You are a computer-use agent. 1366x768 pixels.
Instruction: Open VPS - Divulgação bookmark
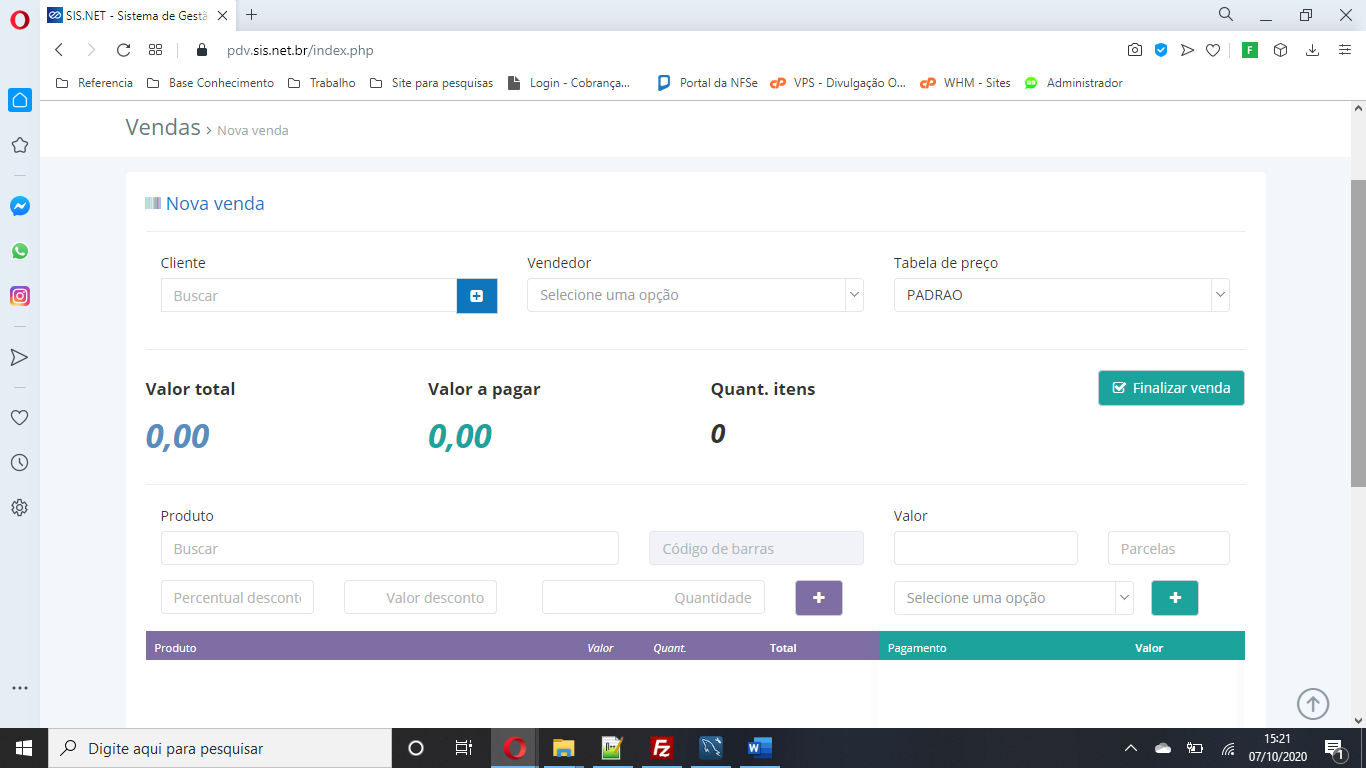coord(838,83)
